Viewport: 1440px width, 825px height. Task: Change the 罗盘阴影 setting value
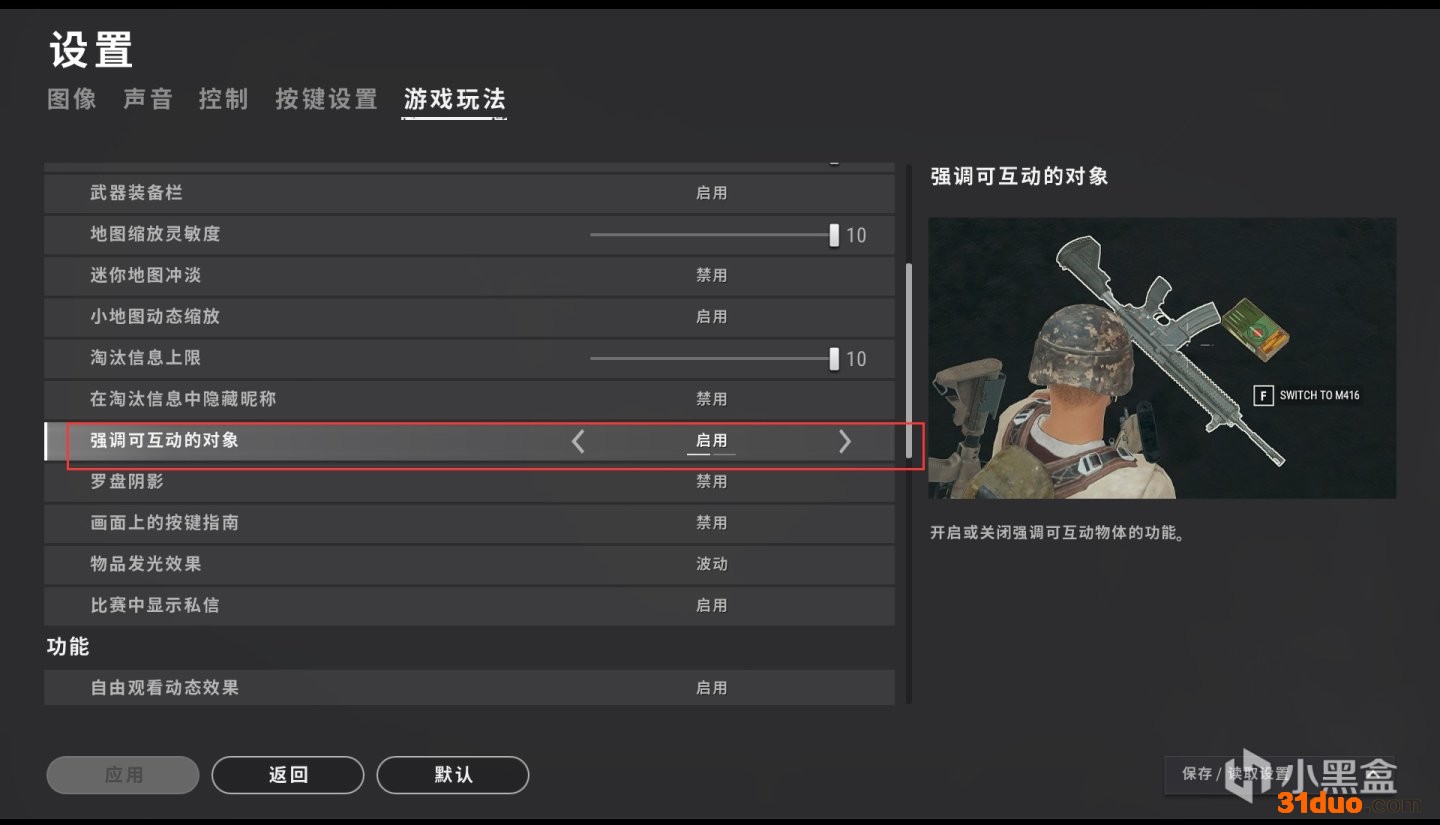click(711, 481)
